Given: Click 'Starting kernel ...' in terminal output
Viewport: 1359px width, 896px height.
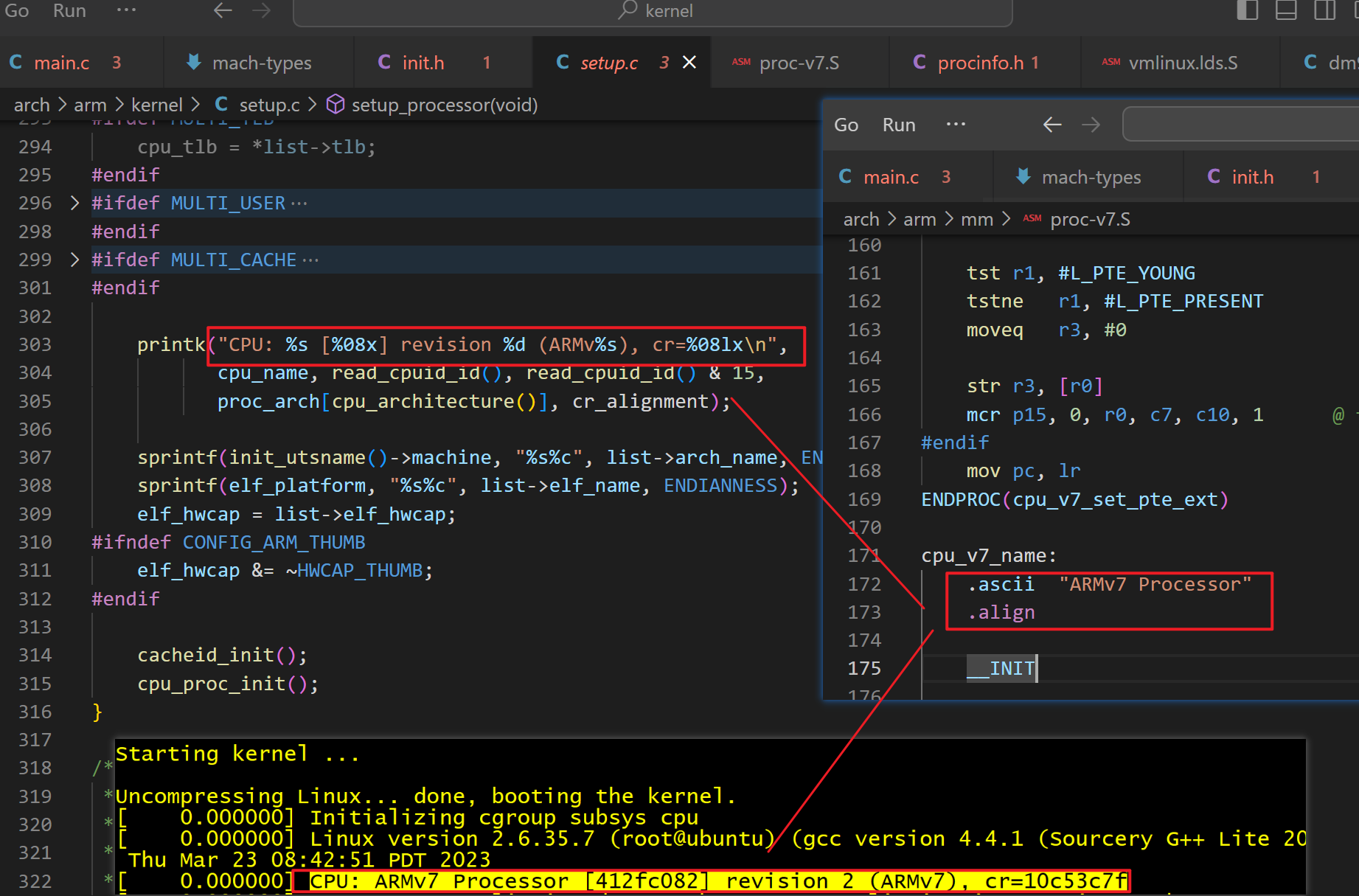Looking at the screenshot, I should pos(237,754).
